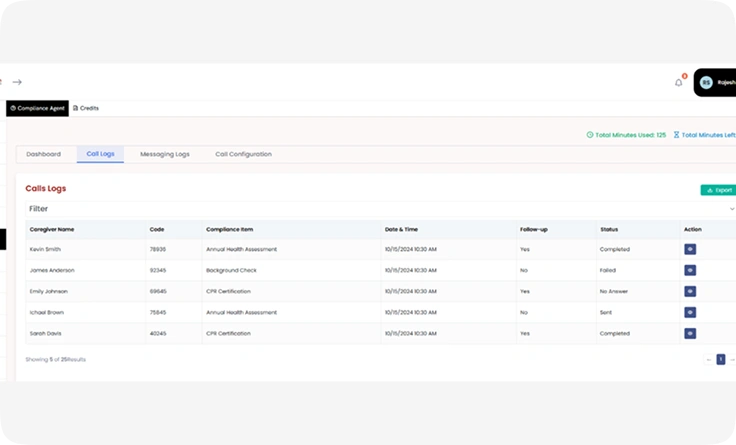Click Kevin Smith's Completed status
Viewport: 736px width, 445px height.
615,249
